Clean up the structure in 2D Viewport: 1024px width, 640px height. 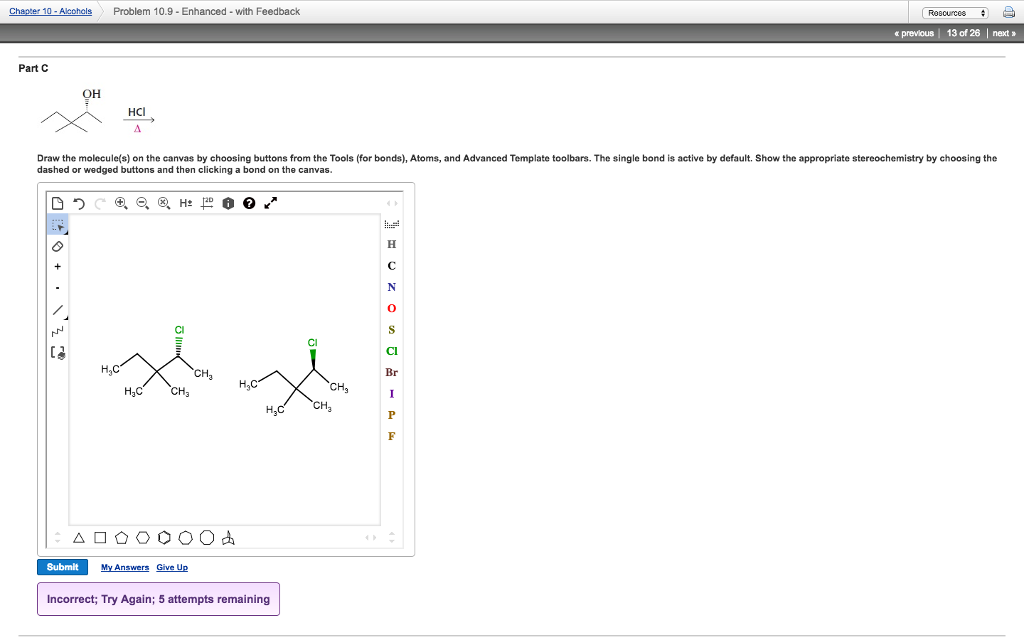point(208,202)
